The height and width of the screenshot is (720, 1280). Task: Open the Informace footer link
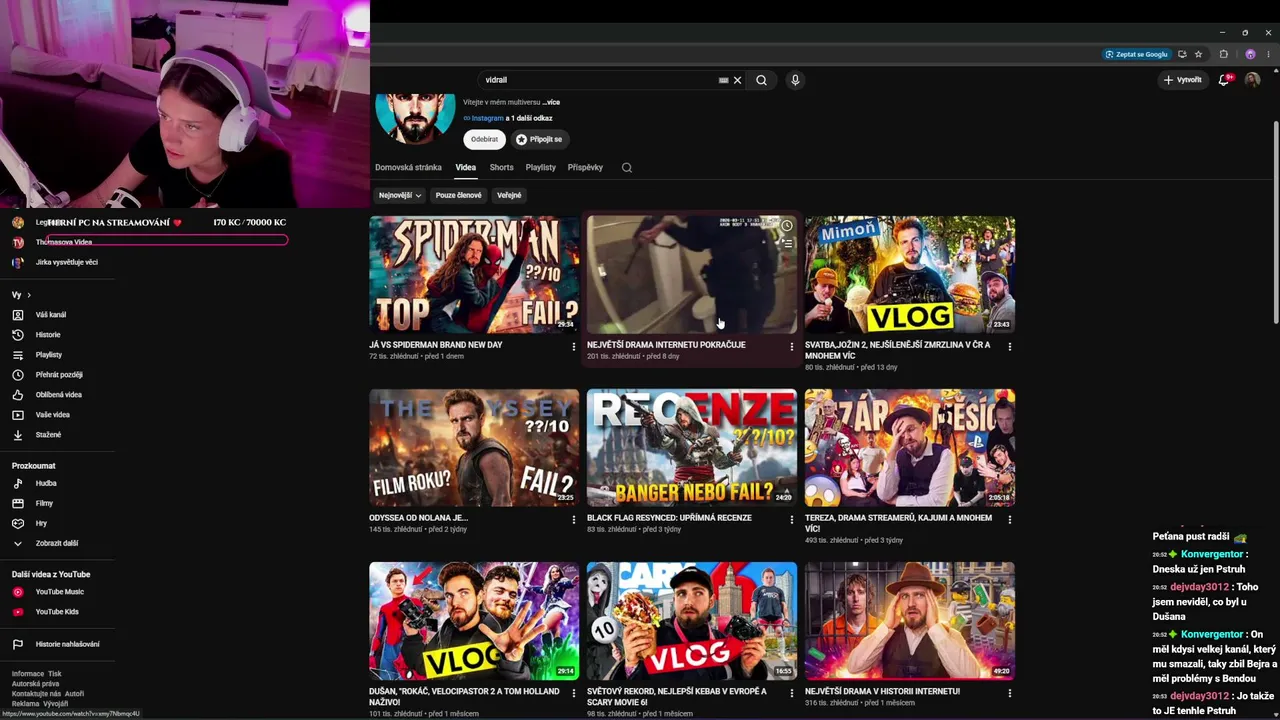(x=28, y=674)
